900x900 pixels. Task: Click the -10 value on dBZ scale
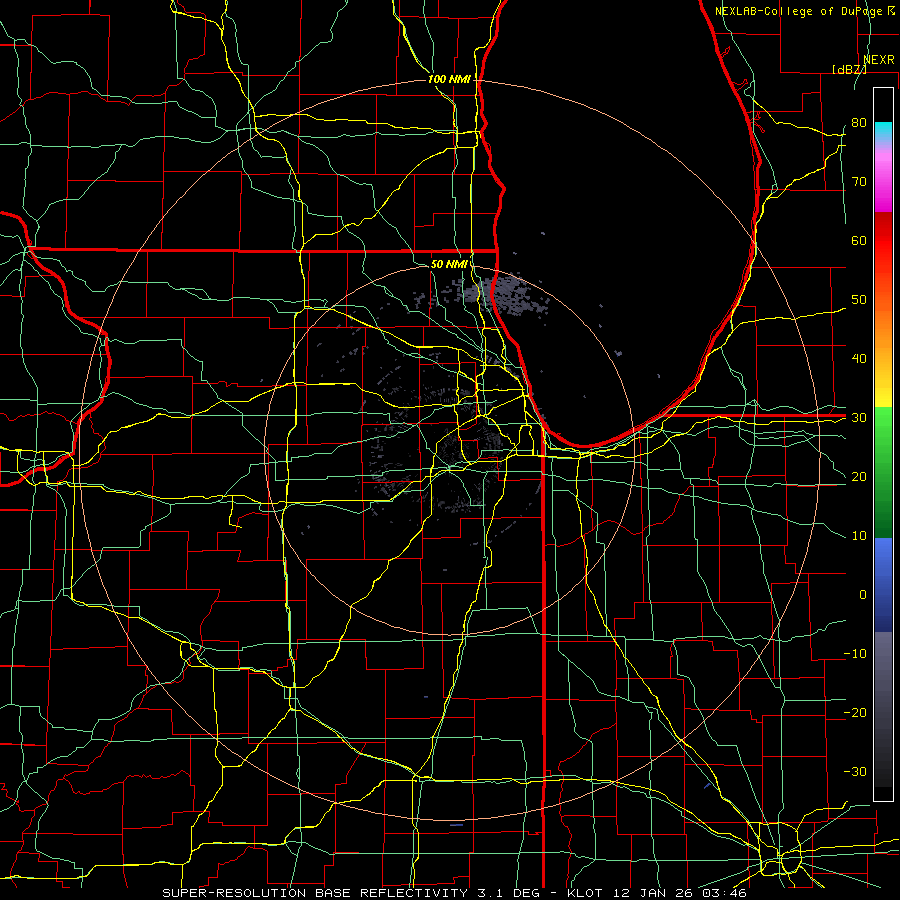click(x=855, y=654)
